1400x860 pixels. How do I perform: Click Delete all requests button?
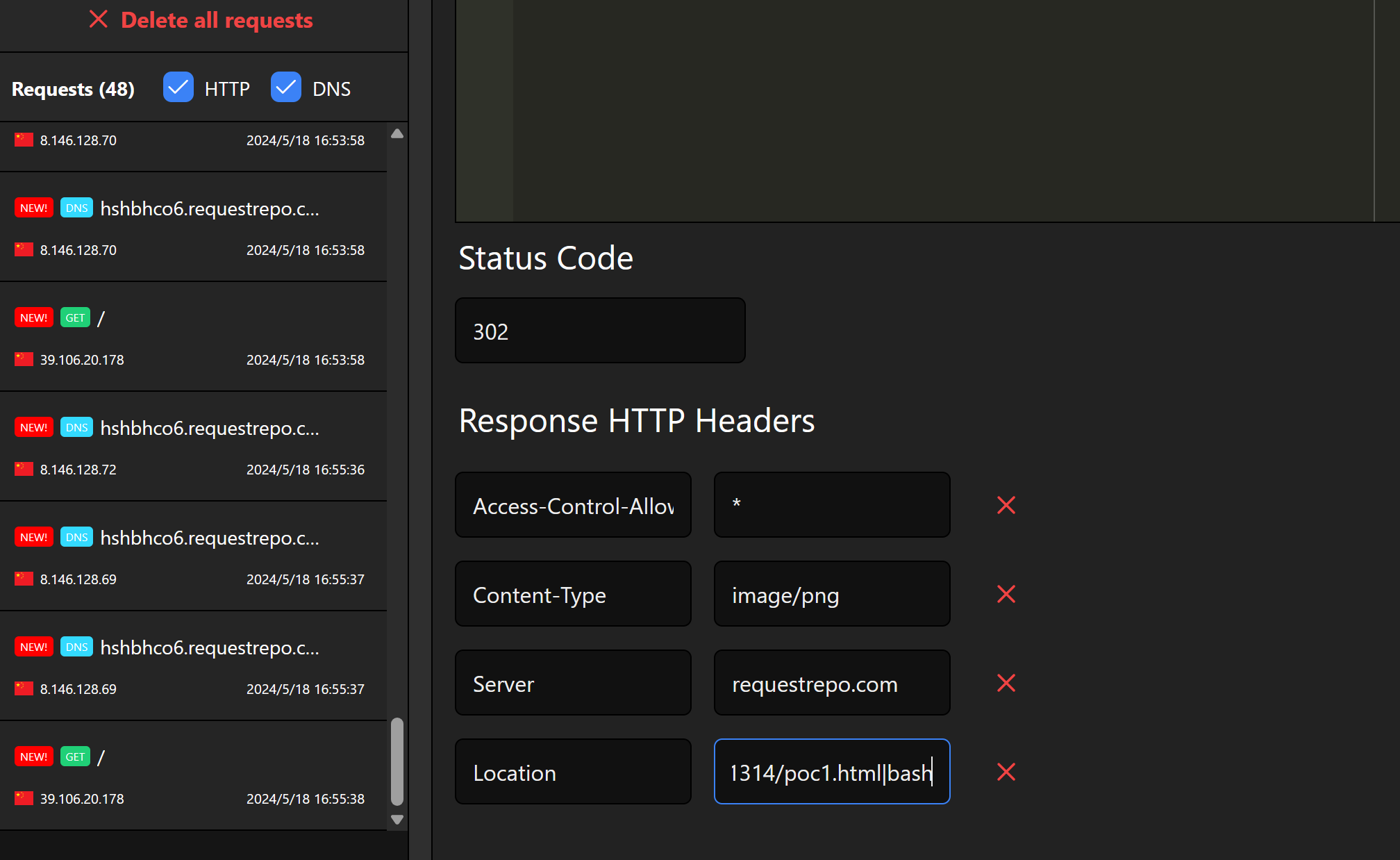pos(201,20)
